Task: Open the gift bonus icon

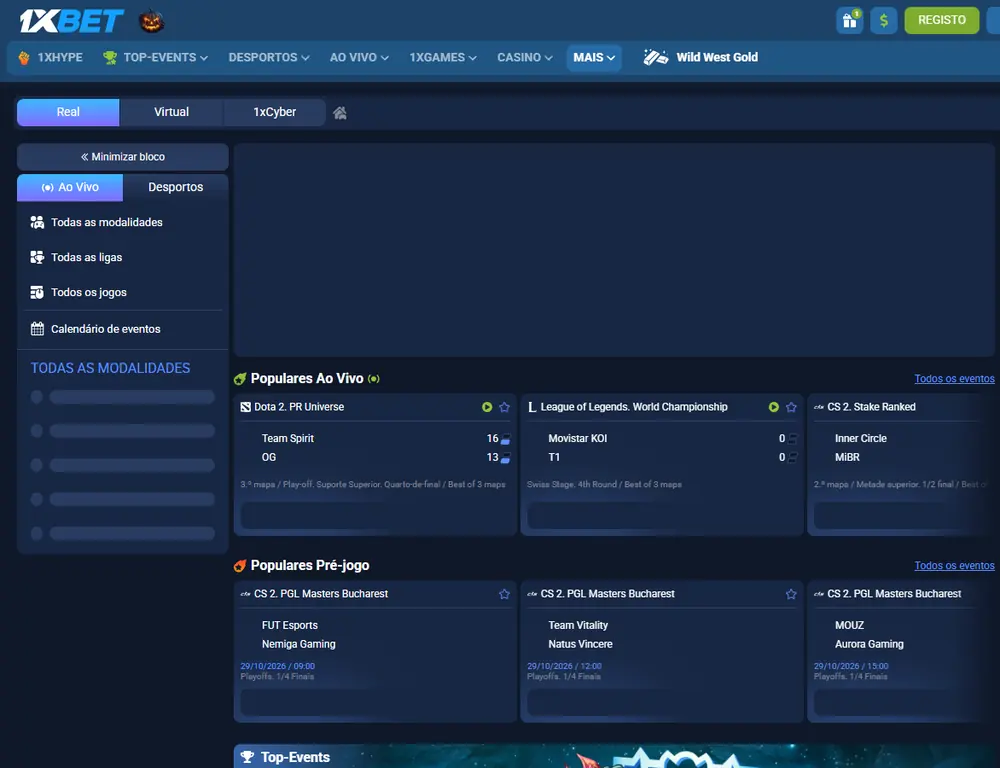Action: coord(849,20)
